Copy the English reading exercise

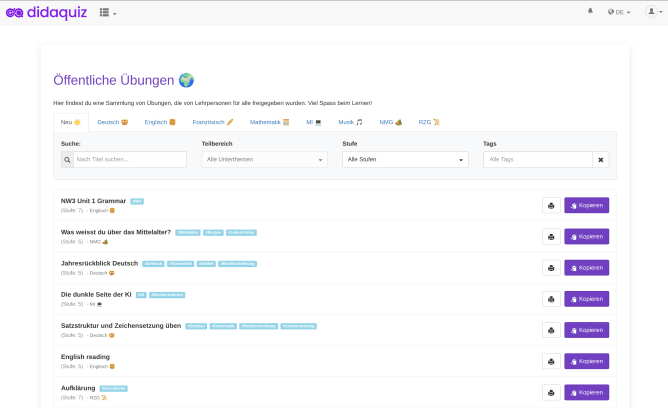(x=587, y=362)
